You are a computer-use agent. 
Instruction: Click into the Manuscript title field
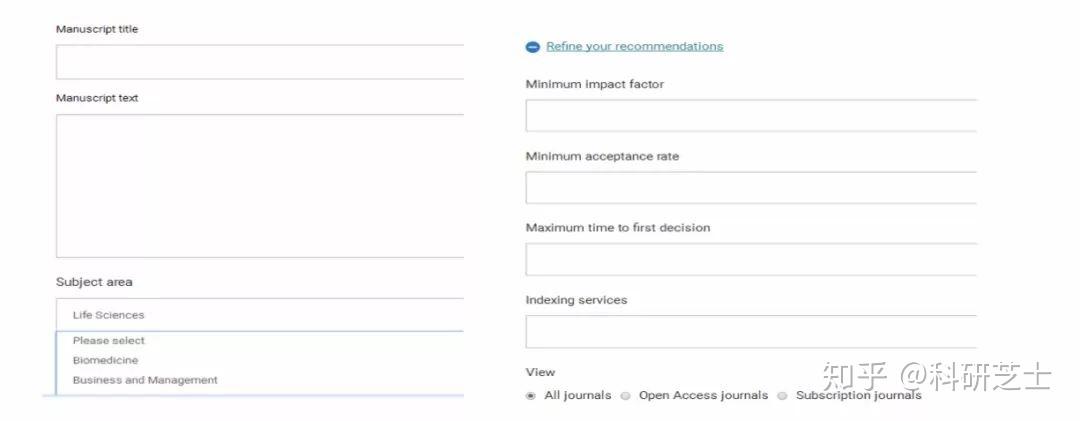pyautogui.click(x=260, y=62)
